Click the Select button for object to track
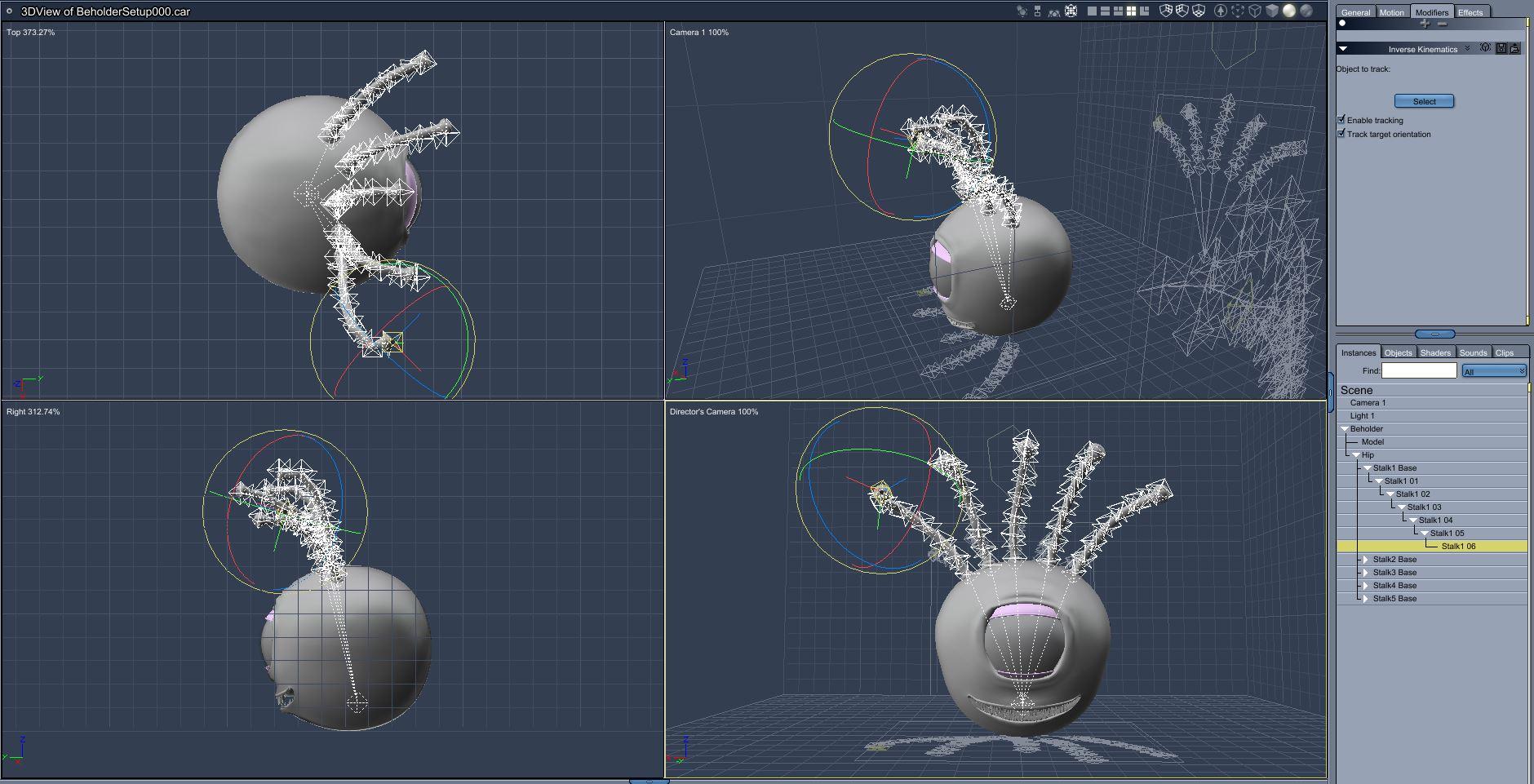The width and height of the screenshot is (1534, 784). pyautogui.click(x=1424, y=101)
